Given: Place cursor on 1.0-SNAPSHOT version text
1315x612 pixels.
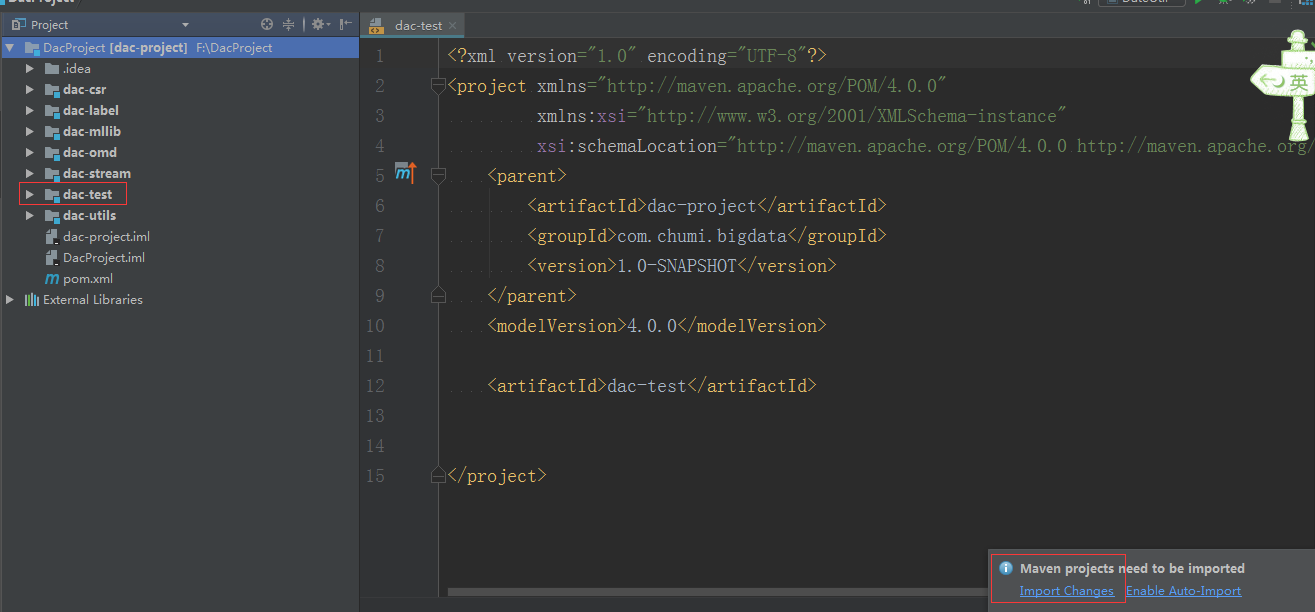Looking at the screenshot, I should coord(675,266).
